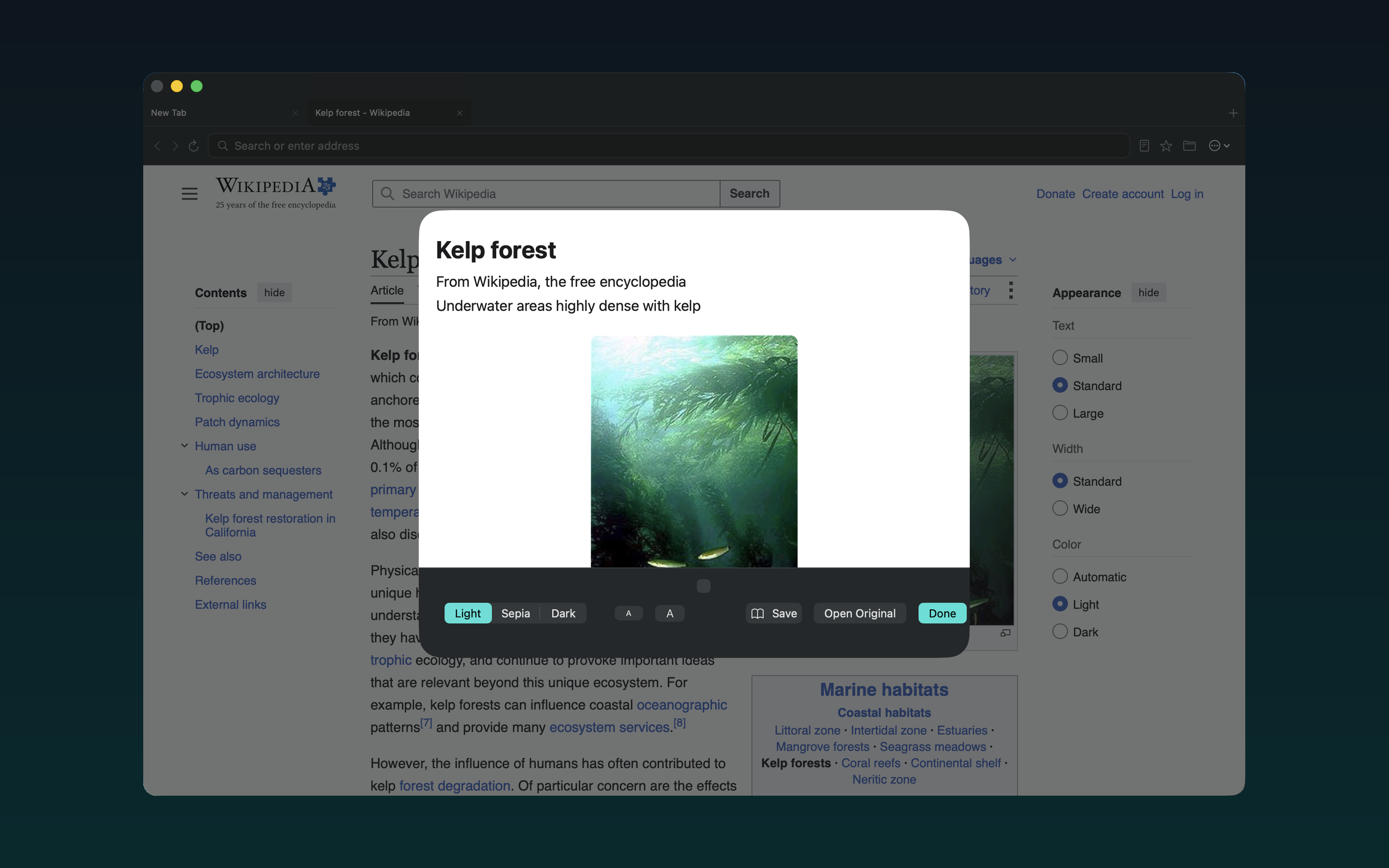Jump to As carbon sequesters subsection
Image resolution: width=1389 pixels, height=868 pixels.
[263, 470]
